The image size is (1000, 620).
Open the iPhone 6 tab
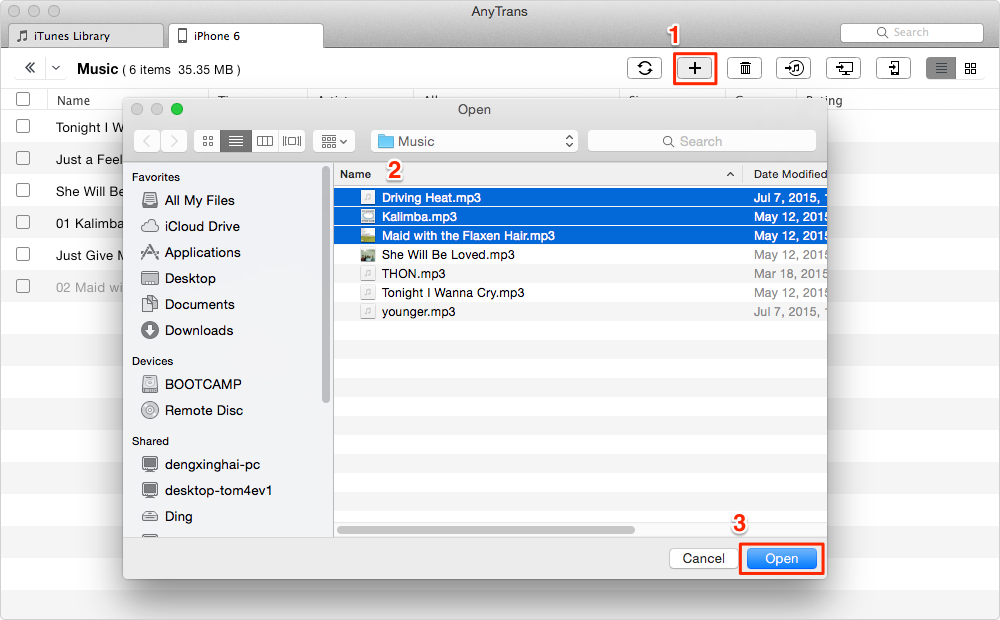pos(246,36)
